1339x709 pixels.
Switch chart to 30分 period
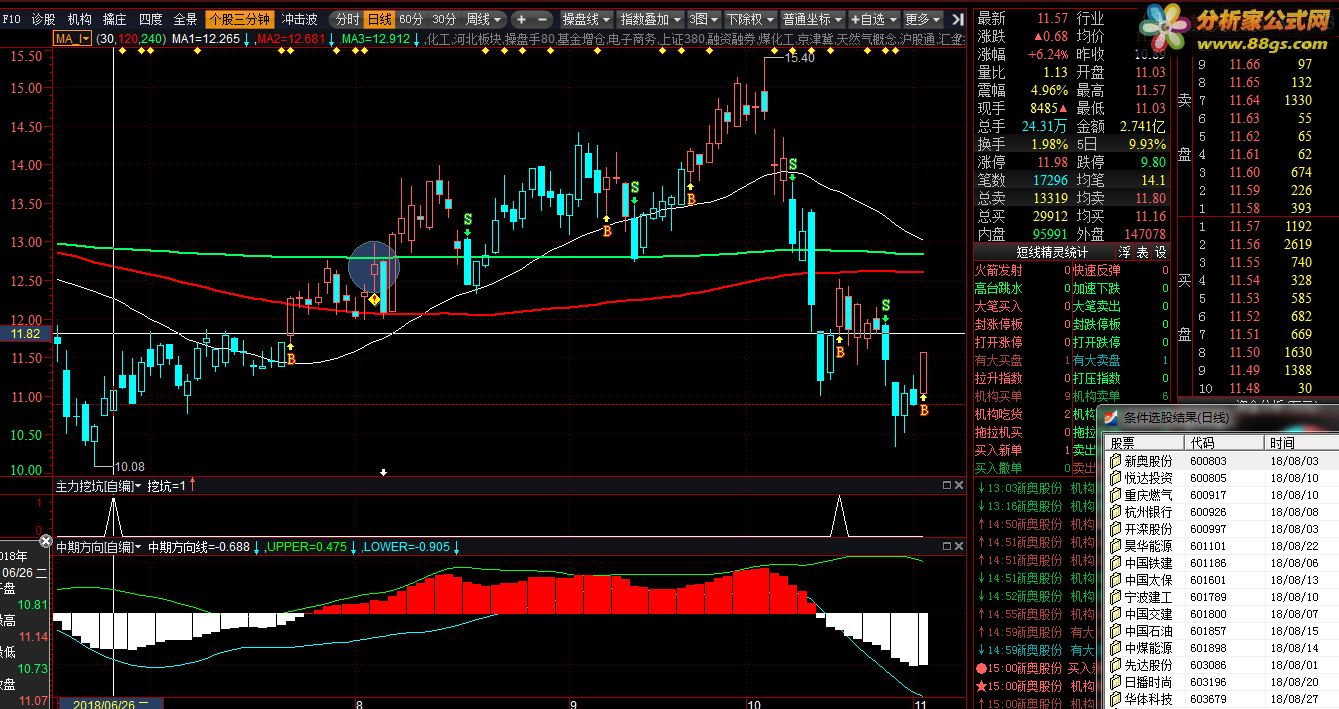coord(443,19)
